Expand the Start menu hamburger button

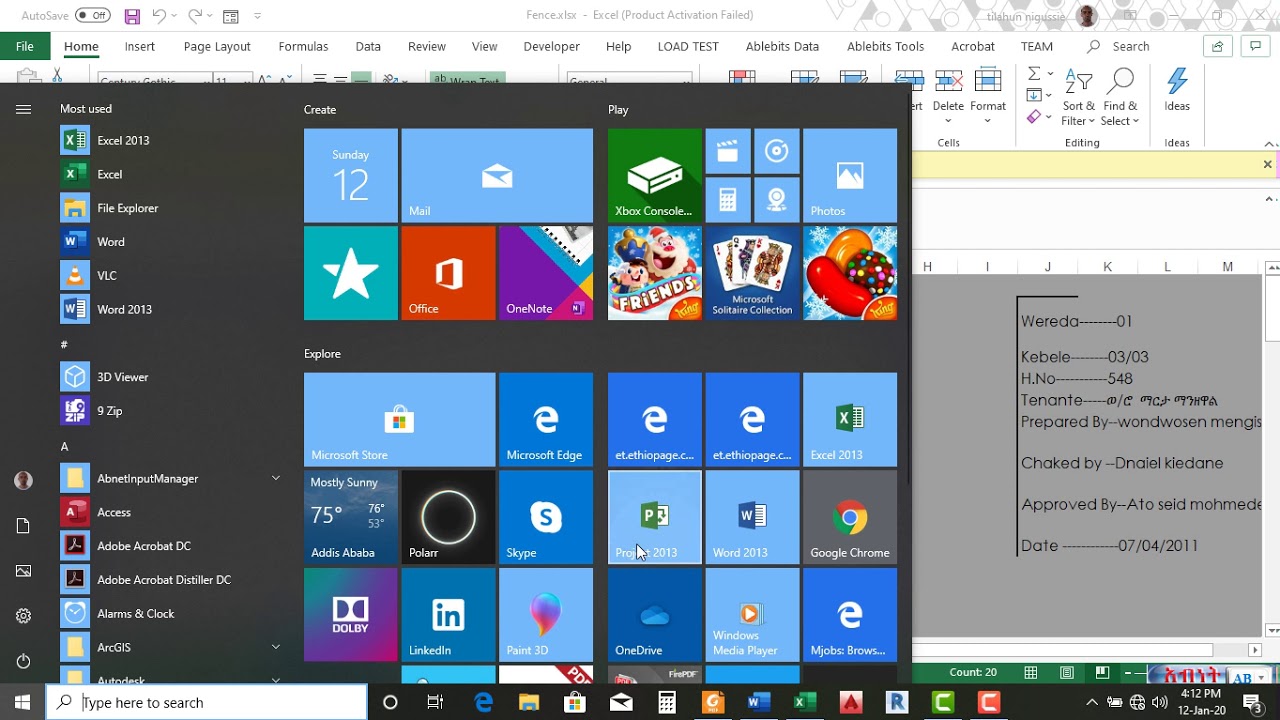point(23,109)
